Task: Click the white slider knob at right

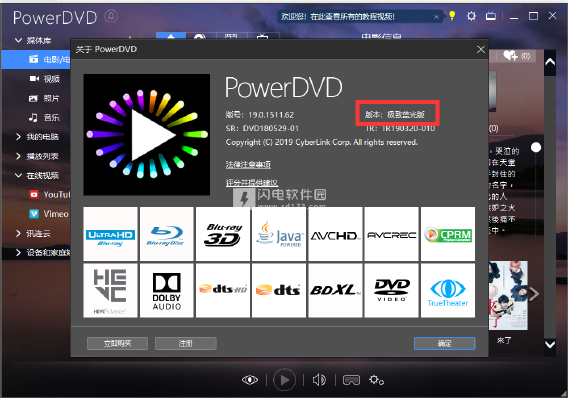Action: pos(536,147)
